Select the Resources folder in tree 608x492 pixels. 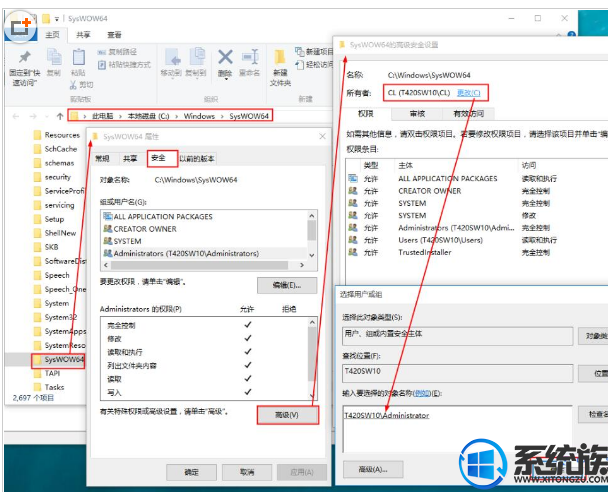57,135
